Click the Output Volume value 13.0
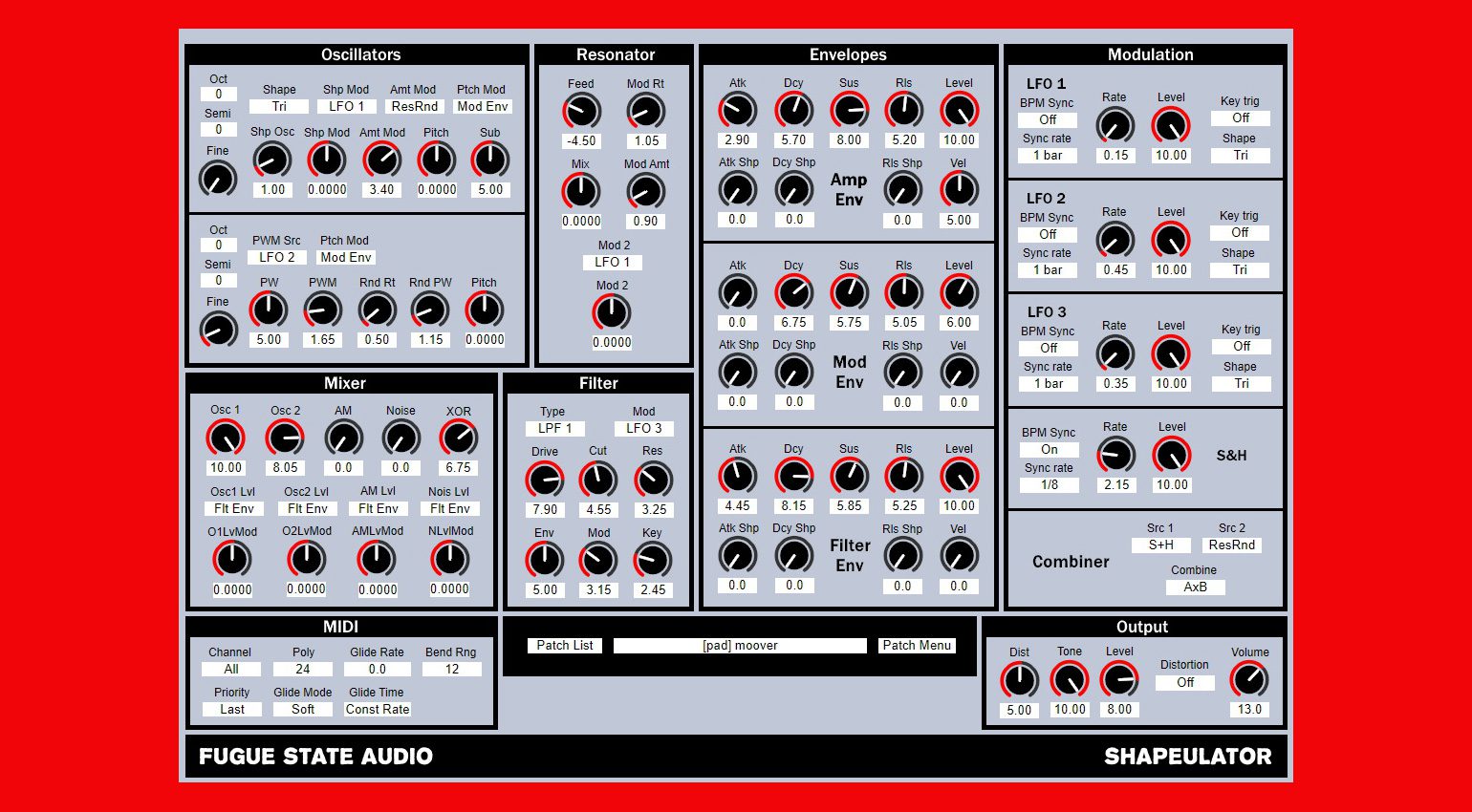This screenshot has height=812, width=1472. tap(1249, 709)
